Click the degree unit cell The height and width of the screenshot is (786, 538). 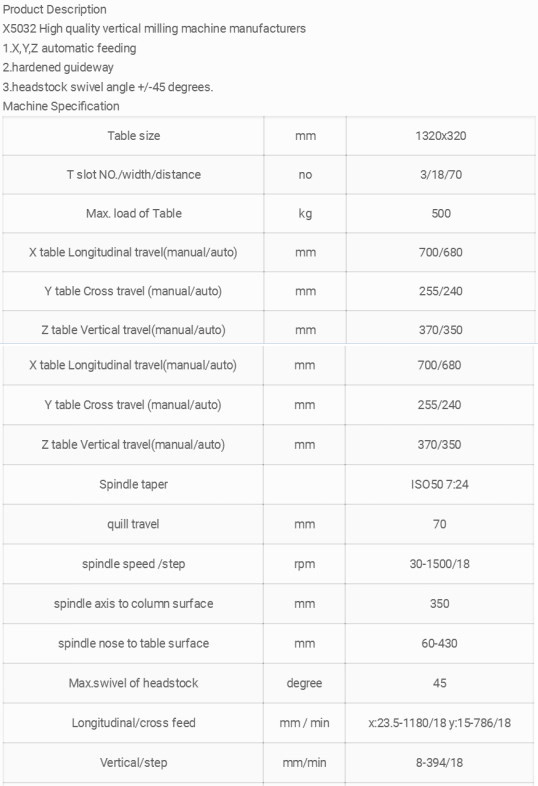(x=304, y=683)
